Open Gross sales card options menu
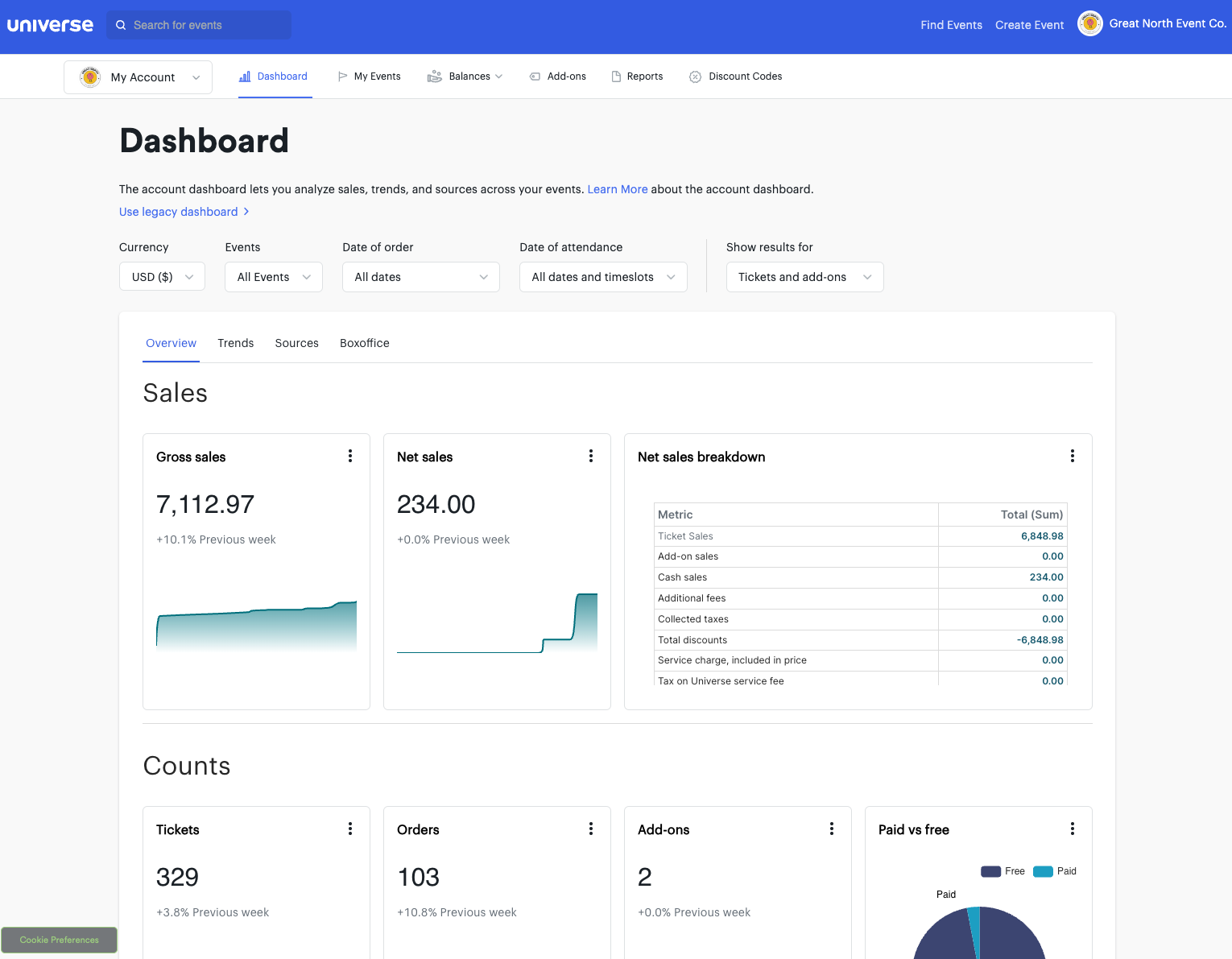The image size is (1232, 959). point(350,457)
